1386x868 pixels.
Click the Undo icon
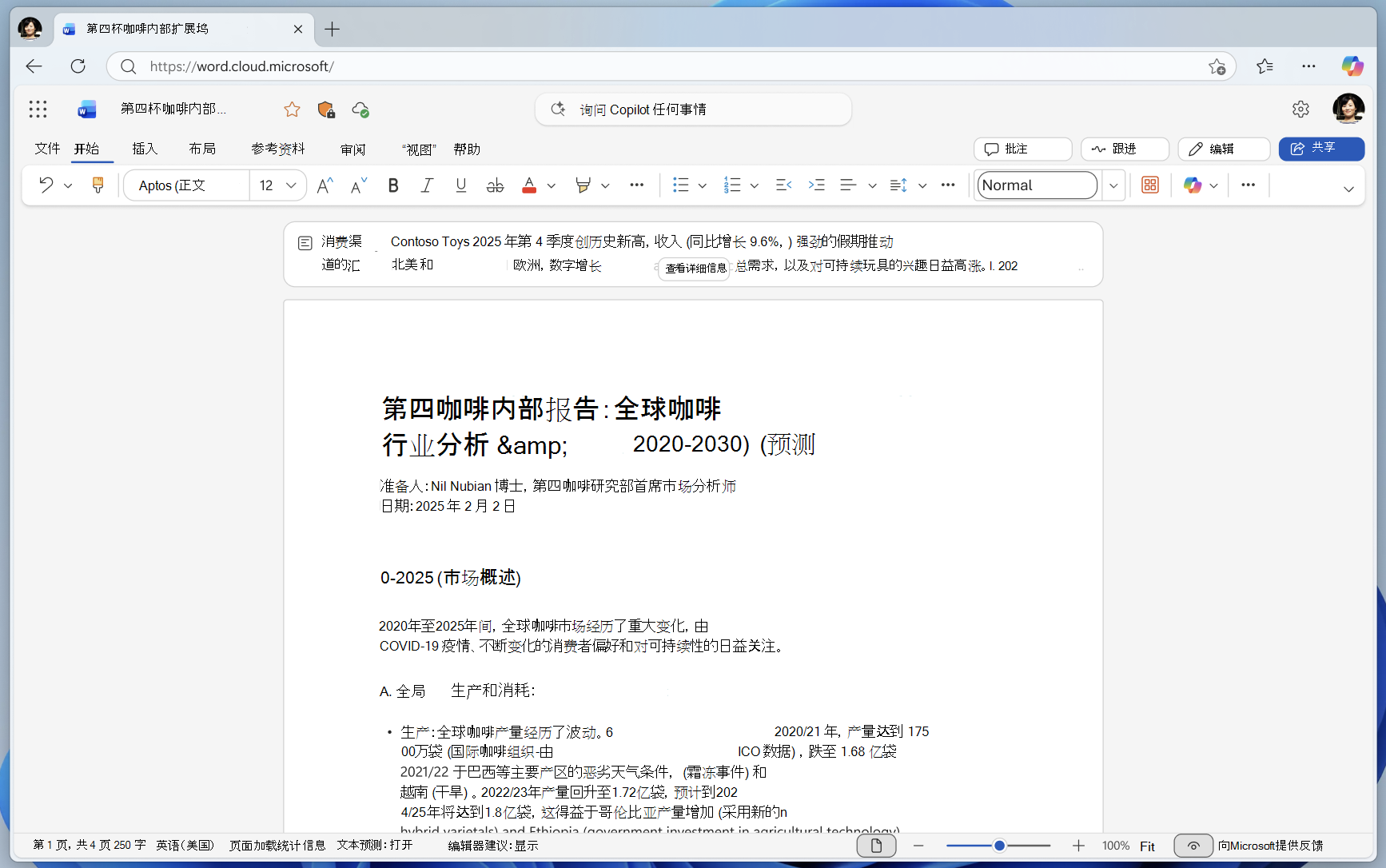click(46, 185)
